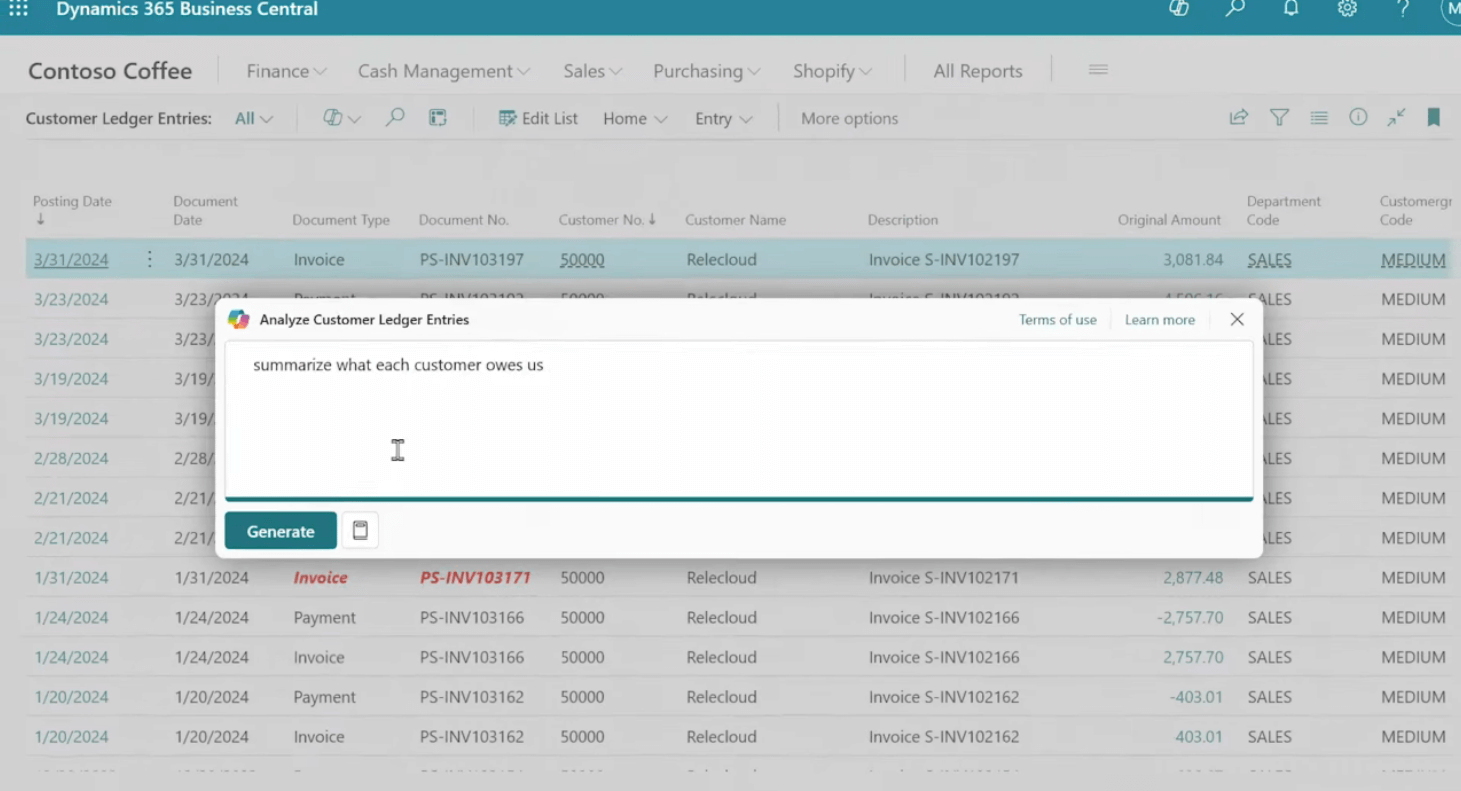Click the Learn more link
This screenshot has height=791, width=1461.
coord(1159,320)
